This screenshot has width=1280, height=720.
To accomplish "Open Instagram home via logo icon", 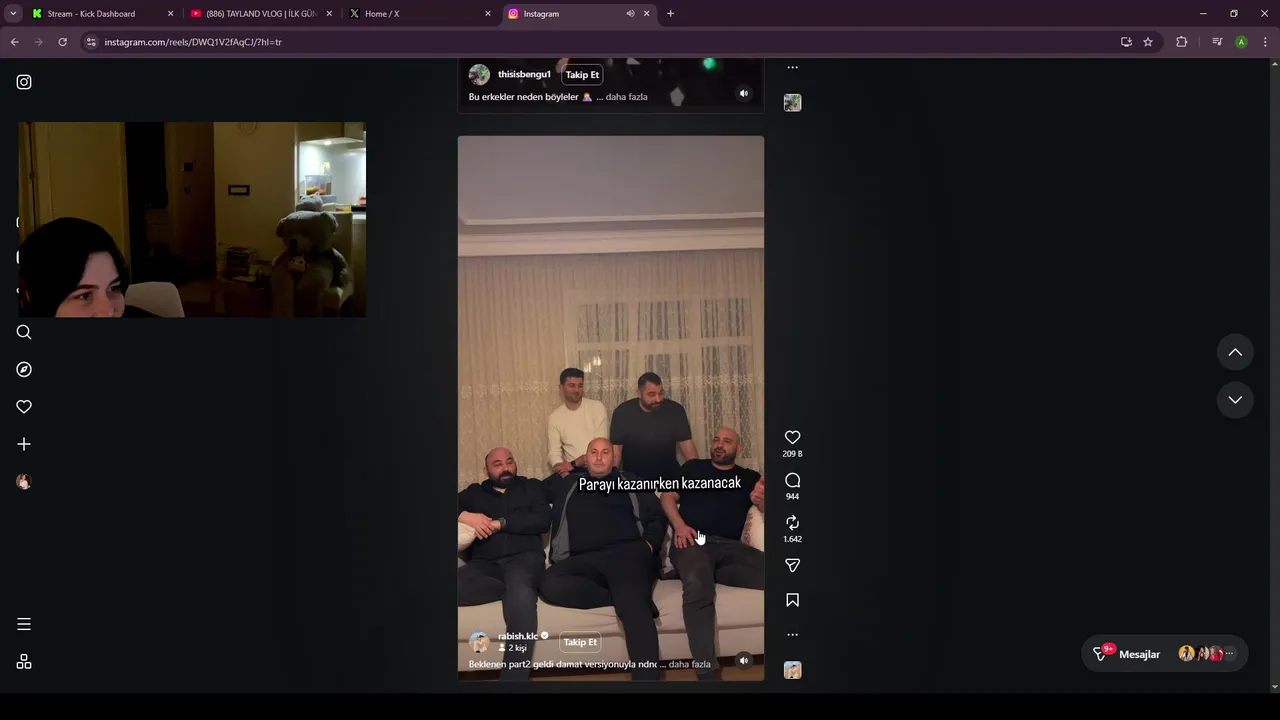I will pos(24,82).
